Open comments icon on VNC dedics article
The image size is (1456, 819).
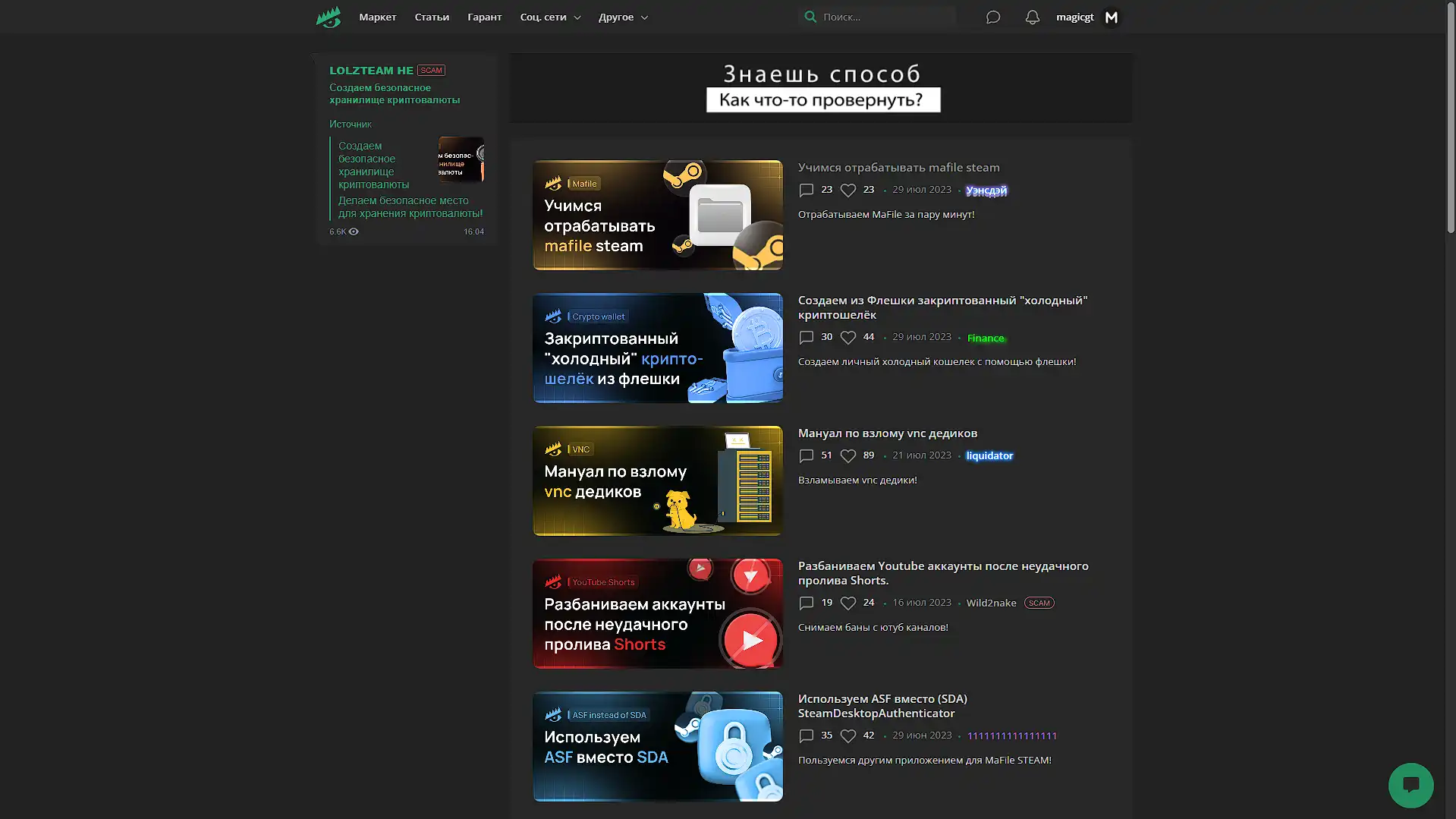(x=807, y=455)
